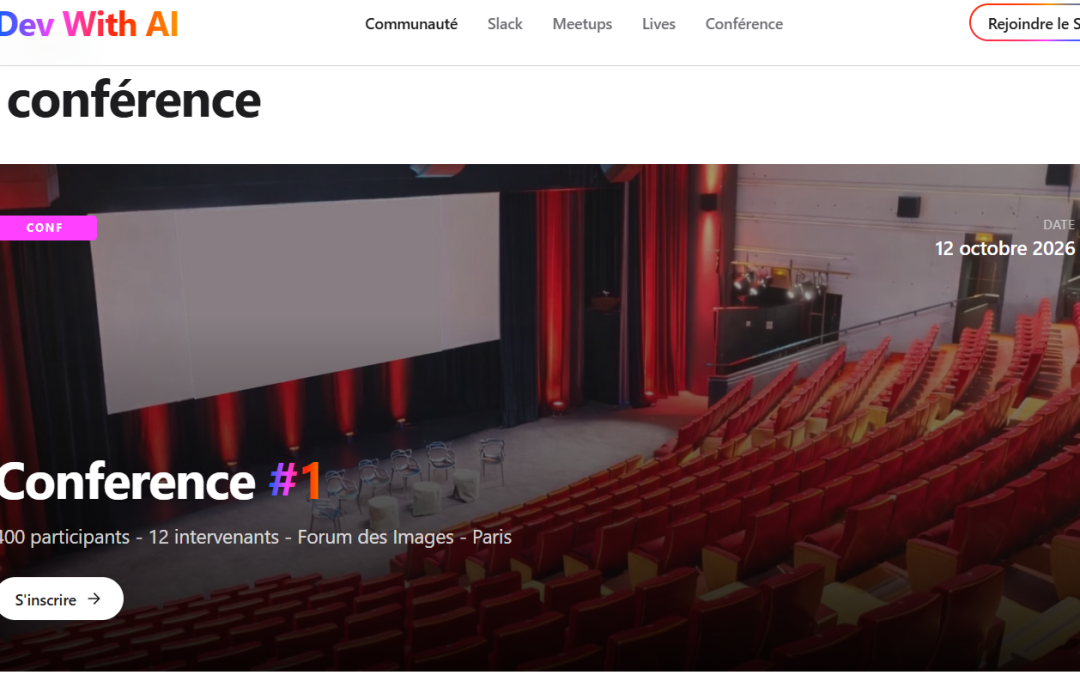Go to the Slack nav link
1080x675 pixels.
point(505,24)
